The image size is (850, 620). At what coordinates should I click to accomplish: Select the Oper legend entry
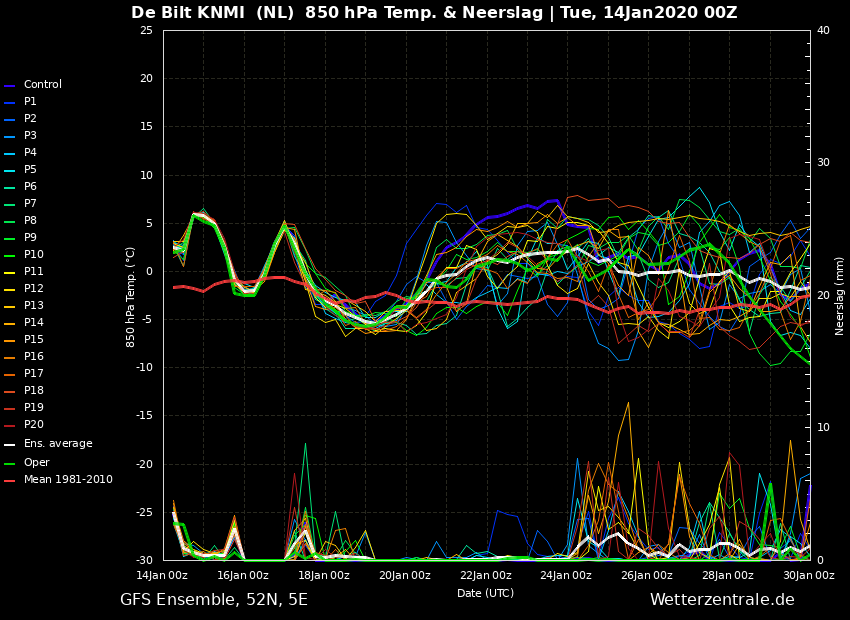[36, 463]
